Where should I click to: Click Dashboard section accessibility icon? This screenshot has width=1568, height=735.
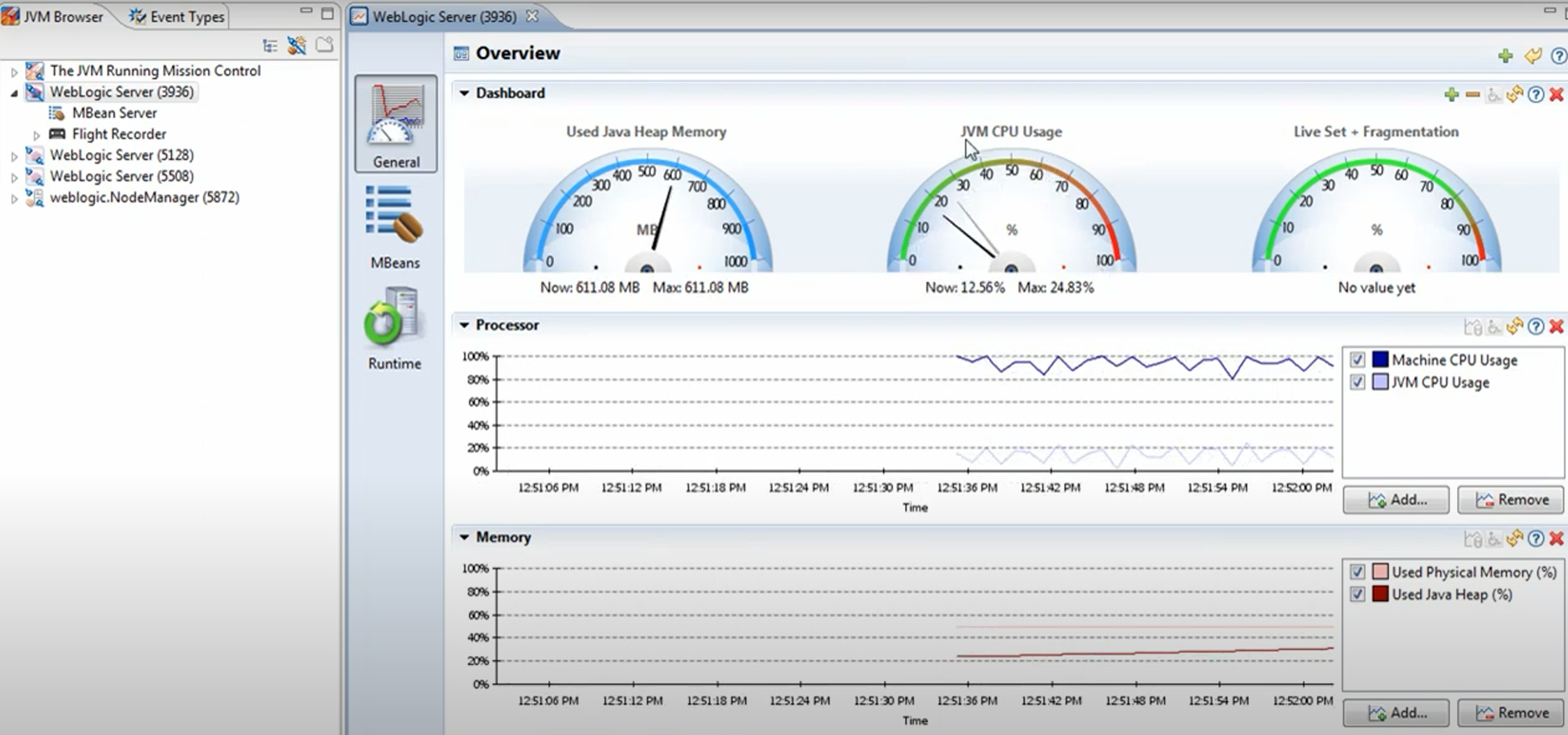(x=1494, y=95)
